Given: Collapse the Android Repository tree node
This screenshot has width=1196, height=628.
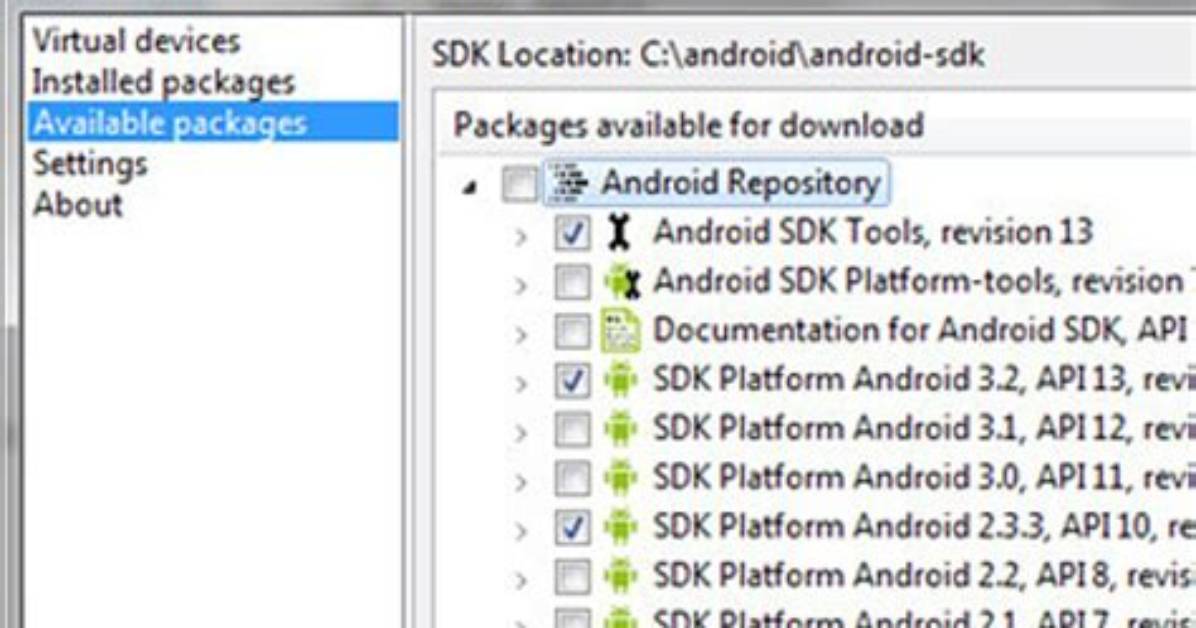Looking at the screenshot, I should tap(470, 185).
